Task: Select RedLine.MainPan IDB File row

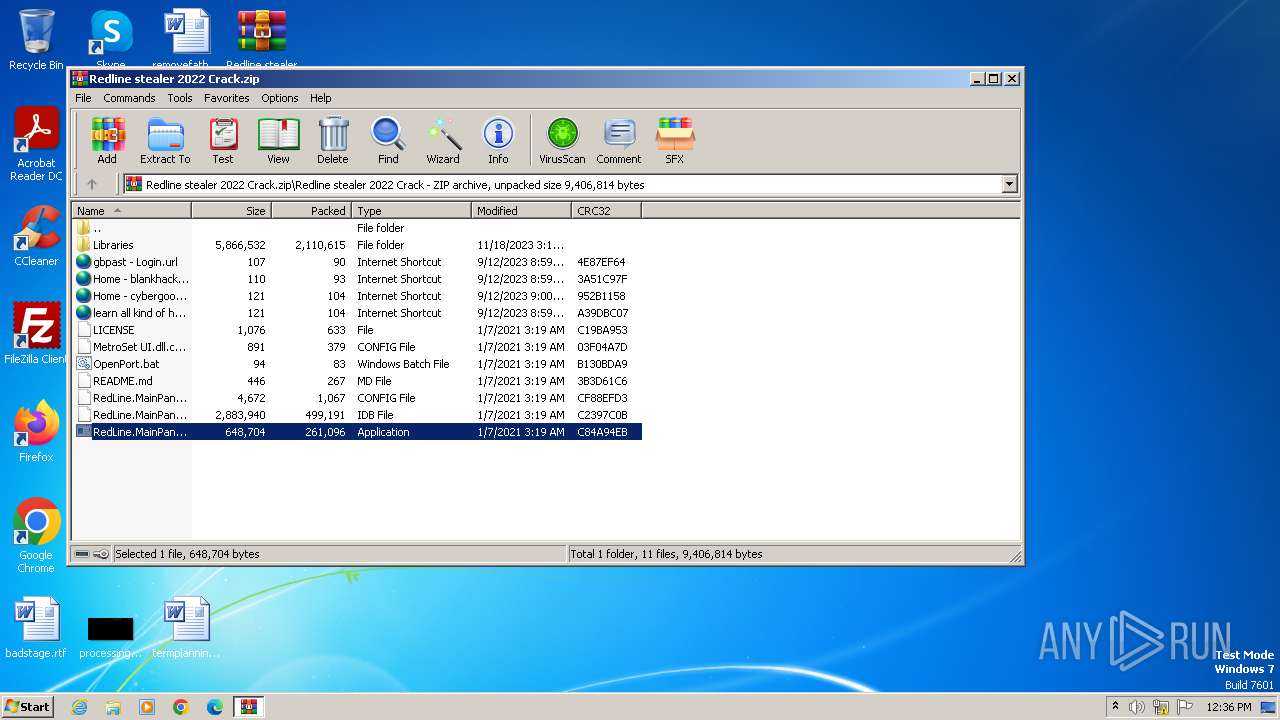Action: (x=357, y=415)
